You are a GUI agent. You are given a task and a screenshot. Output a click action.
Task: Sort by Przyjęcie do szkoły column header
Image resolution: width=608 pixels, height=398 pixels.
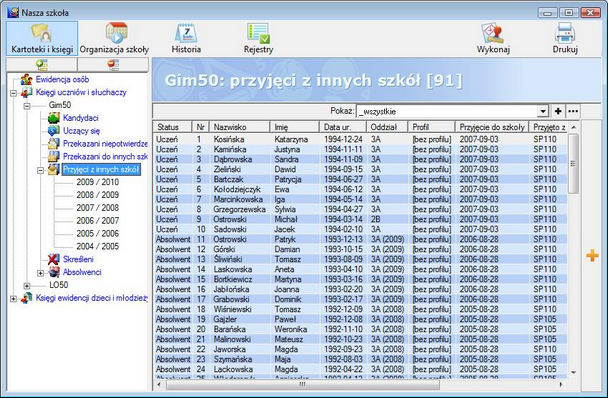pos(492,127)
